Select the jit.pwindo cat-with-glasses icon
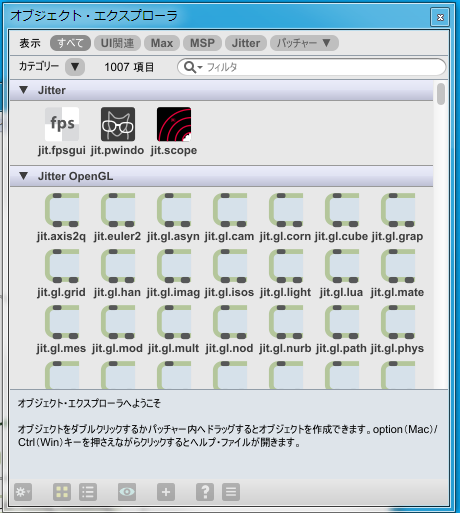The height and width of the screenshot is (513, 460). tap(118, 124)
